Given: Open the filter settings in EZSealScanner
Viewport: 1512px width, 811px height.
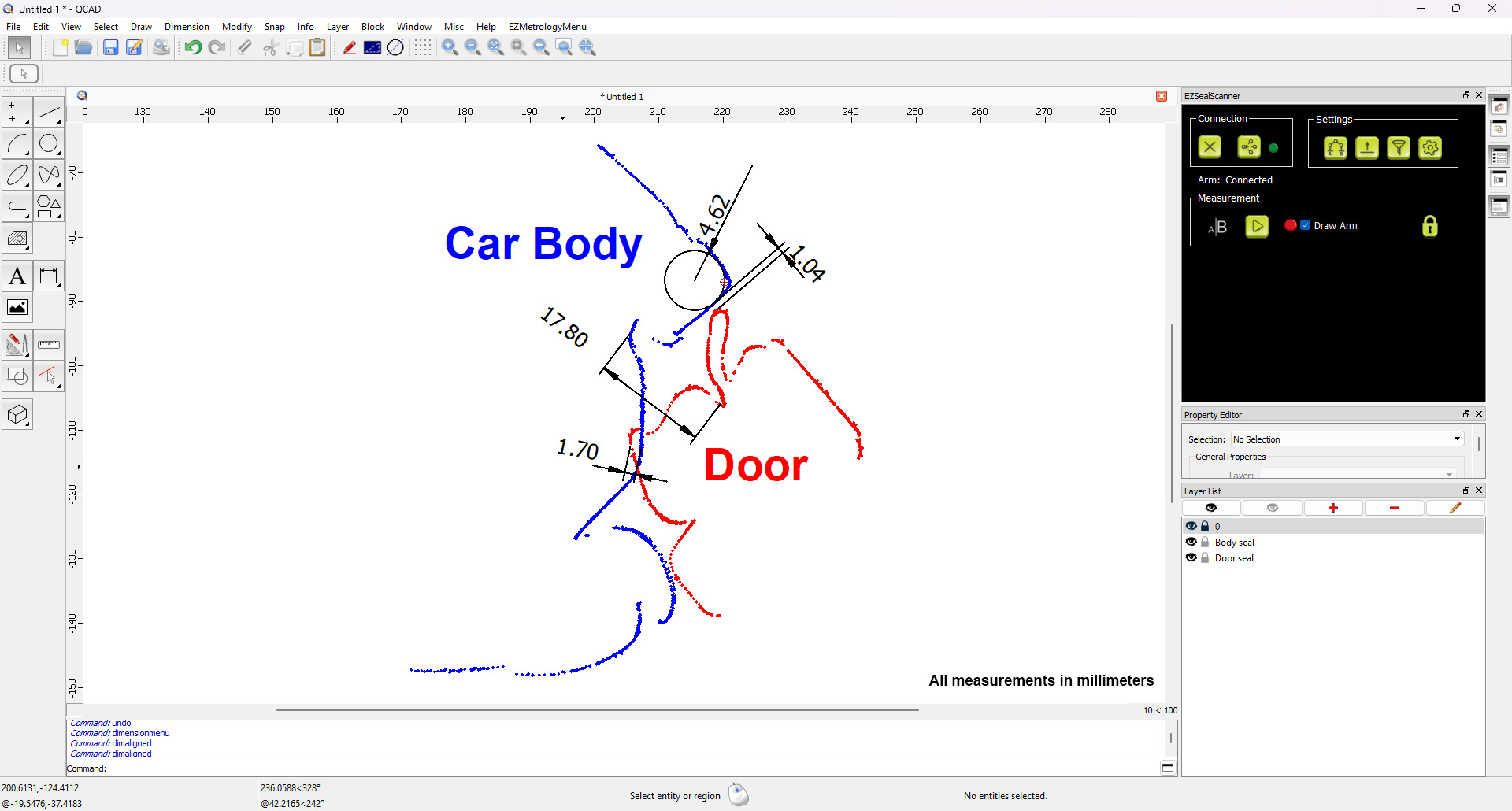Looking at the screenshot, I should coord(1399,147).
